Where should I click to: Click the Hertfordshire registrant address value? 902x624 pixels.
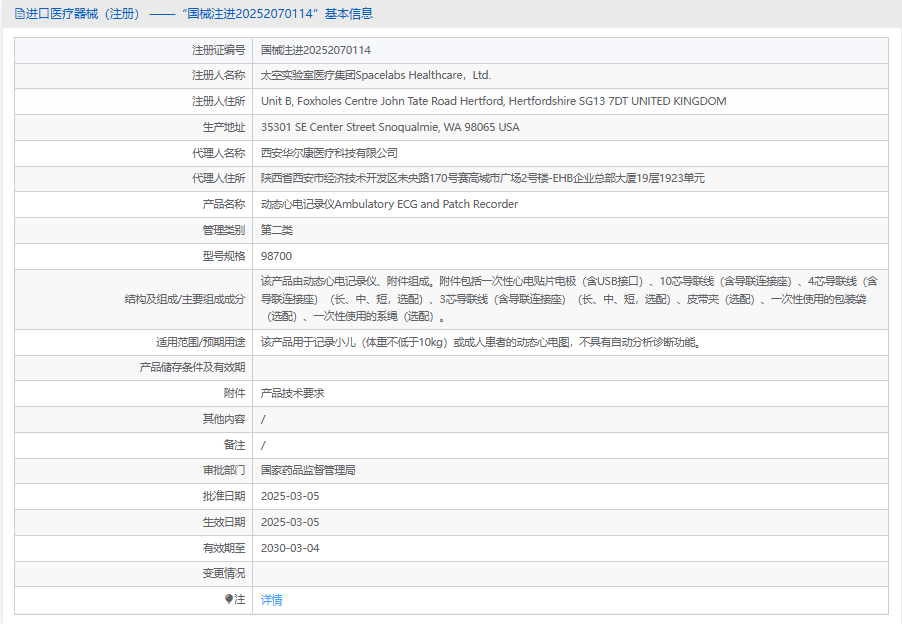click(x=493, y=101)
